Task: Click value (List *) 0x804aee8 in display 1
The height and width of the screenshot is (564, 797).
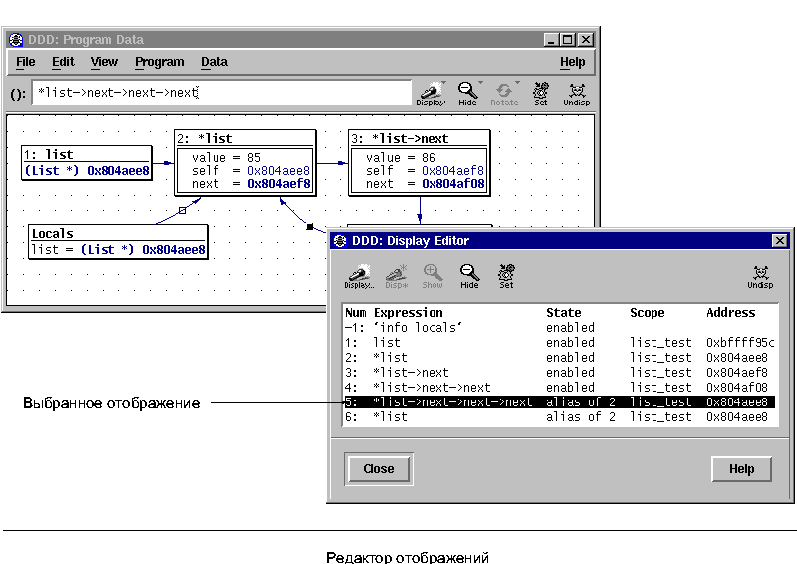Action: coord(87,170)
